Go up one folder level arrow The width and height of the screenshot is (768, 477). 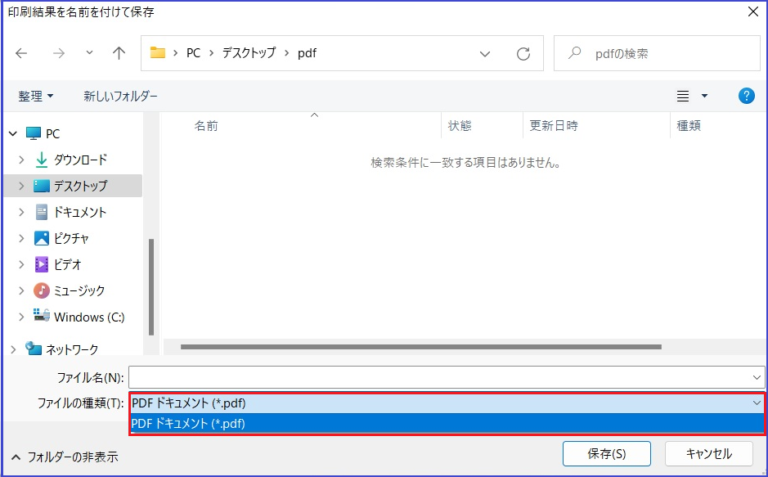(119, 53)
